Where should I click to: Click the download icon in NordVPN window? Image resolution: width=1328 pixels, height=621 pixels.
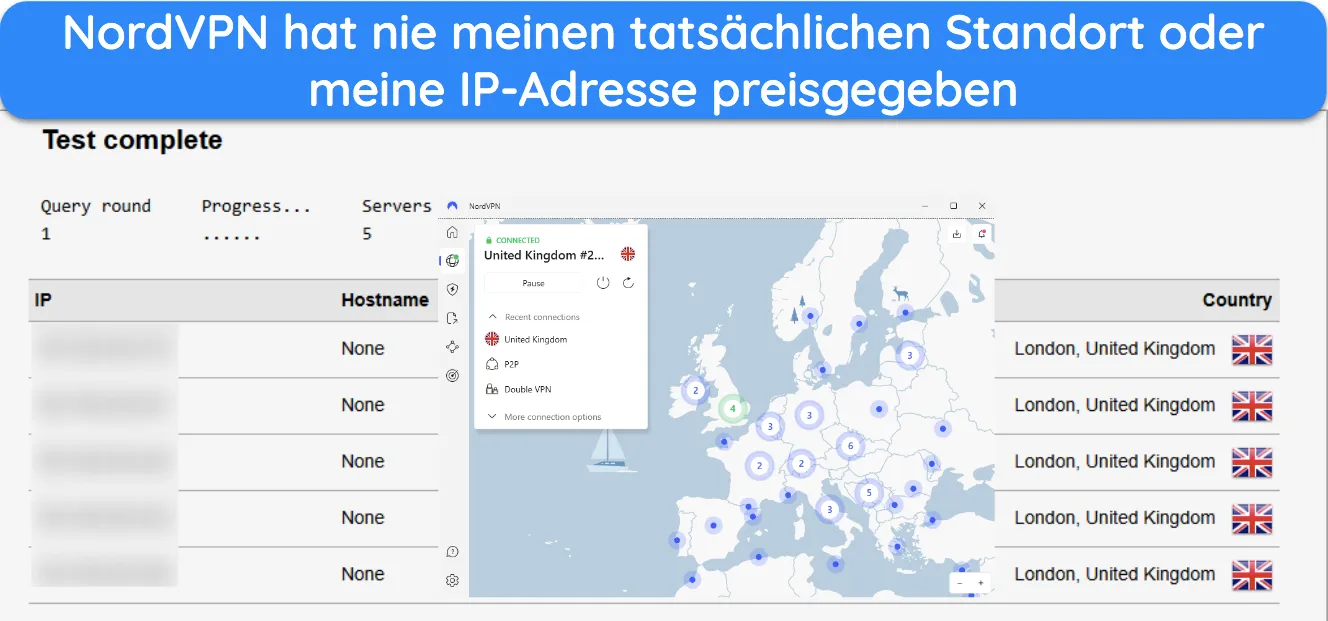[957, 234]
